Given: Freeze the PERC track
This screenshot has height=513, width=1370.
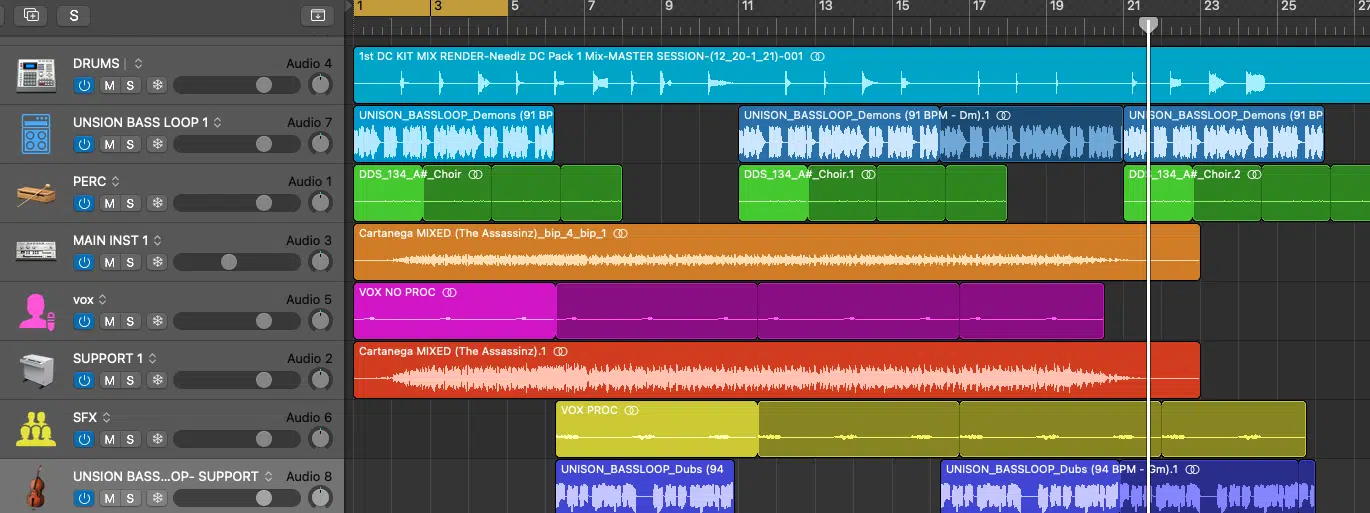Looking at the screenshot, I should pos(157,203).
